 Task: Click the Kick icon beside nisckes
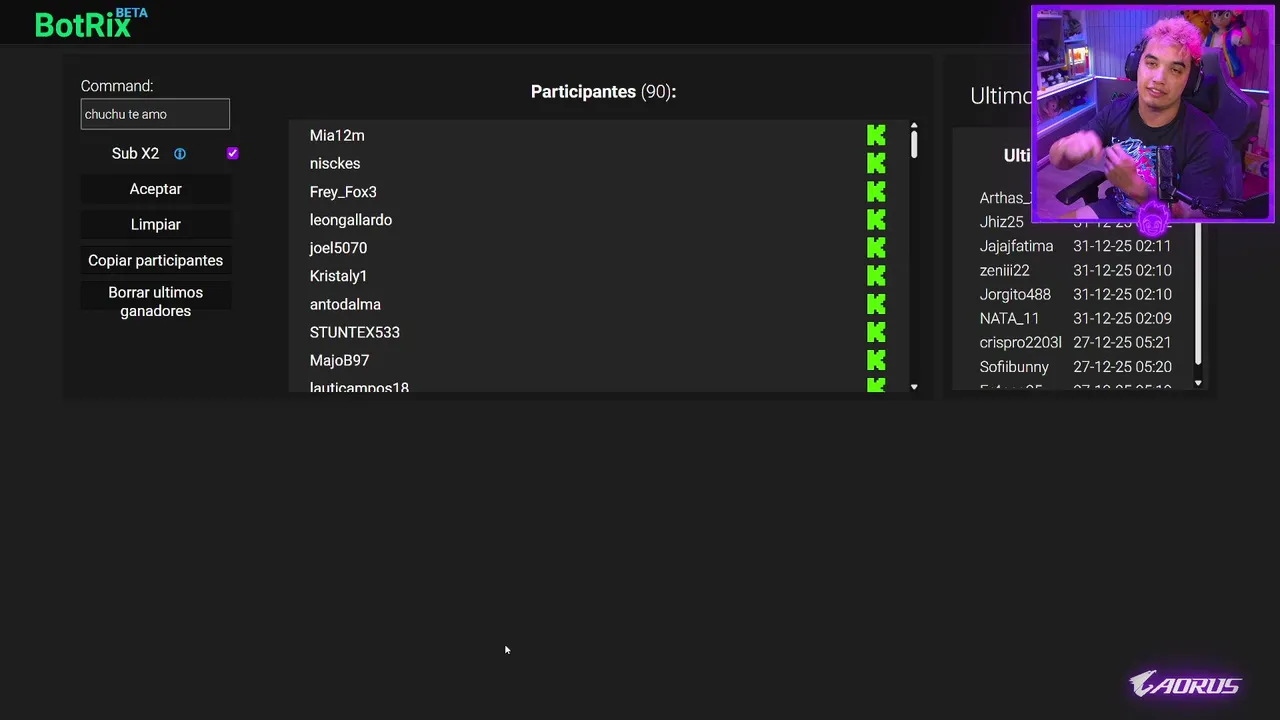pyautogui.click(x=876, y=163)
